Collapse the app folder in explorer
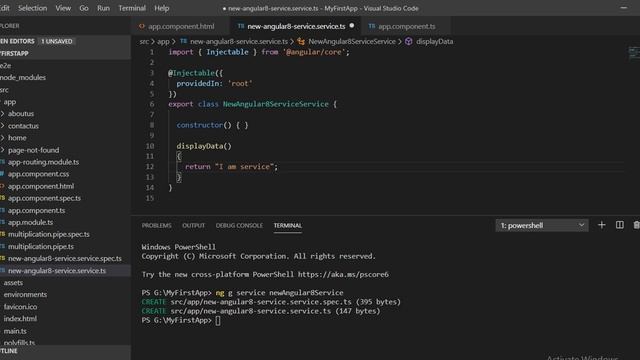The height and width of the screenshot is (360, 640). [x=10, y=102]
